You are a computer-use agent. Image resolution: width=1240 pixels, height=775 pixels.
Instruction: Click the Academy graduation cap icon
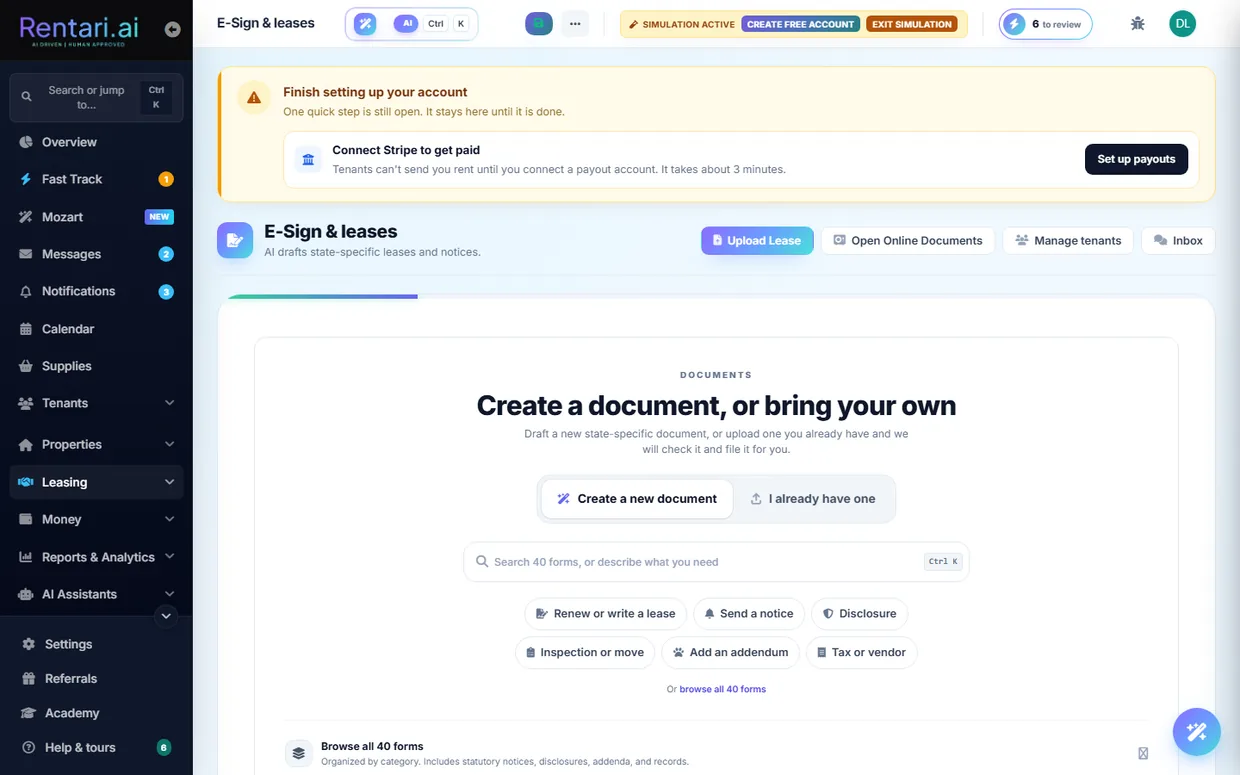click(x=28, y=713)
